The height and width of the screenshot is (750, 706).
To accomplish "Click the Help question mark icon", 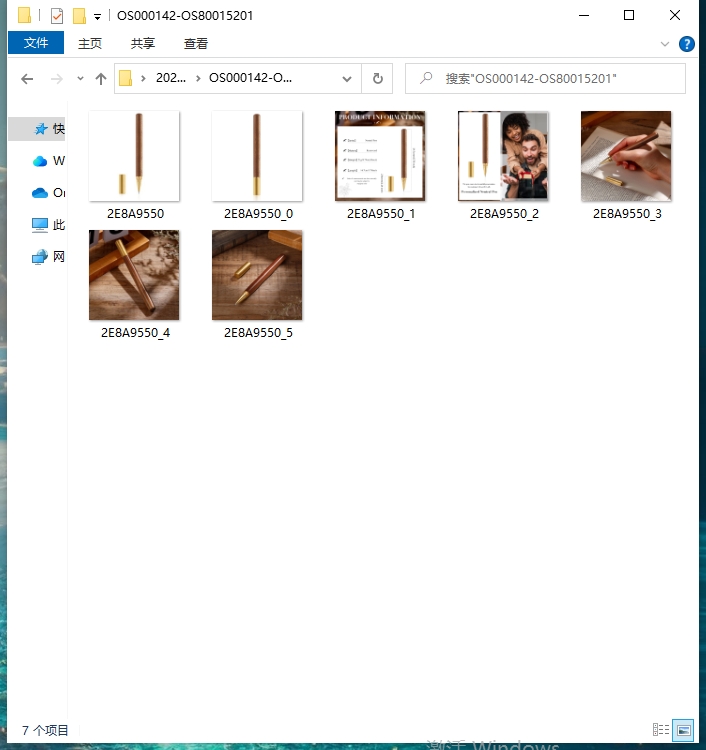I will [x=687, y=44].
